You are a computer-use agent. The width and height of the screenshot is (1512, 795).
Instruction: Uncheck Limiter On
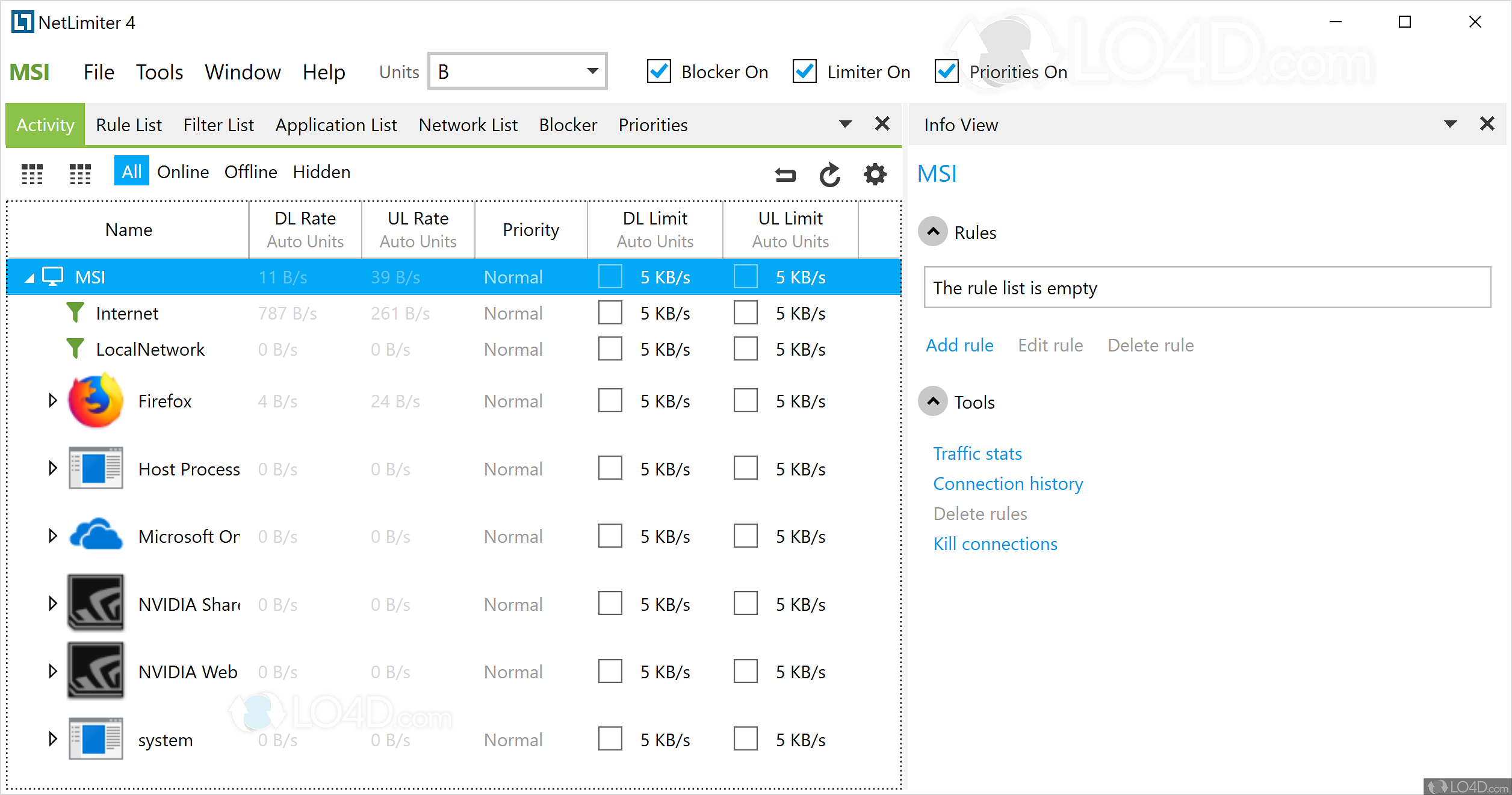click(x=804, y=71)
